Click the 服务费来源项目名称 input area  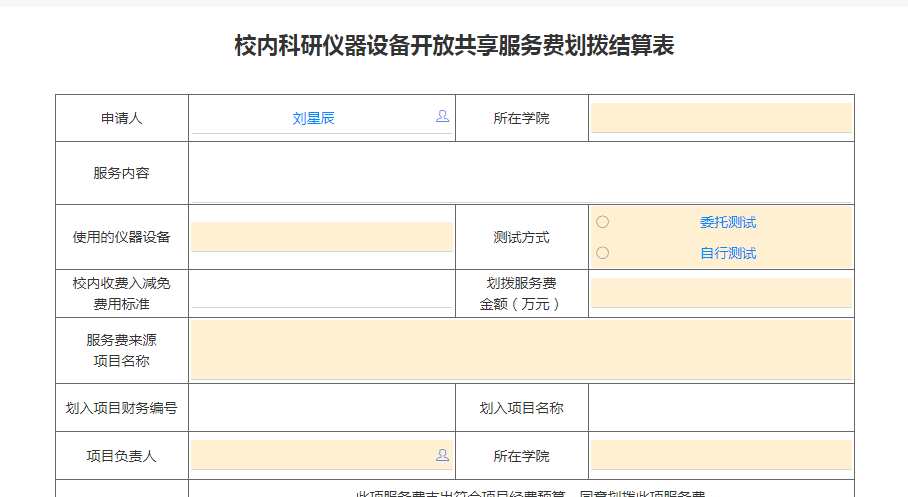point(520,350)
